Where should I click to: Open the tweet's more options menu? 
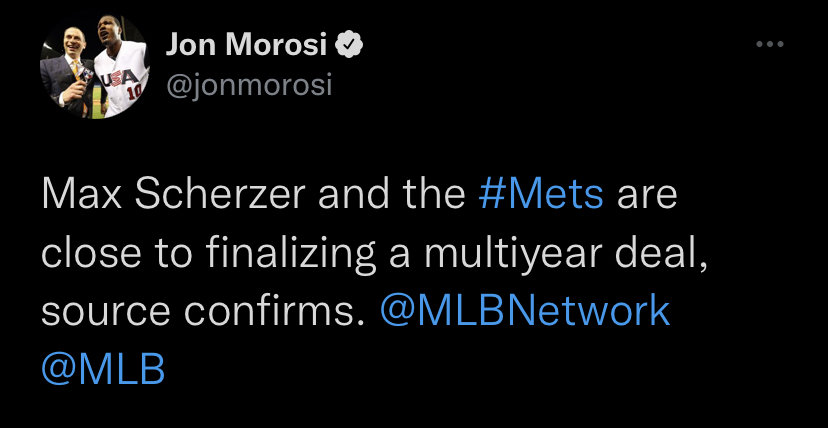tap(768, 45)
